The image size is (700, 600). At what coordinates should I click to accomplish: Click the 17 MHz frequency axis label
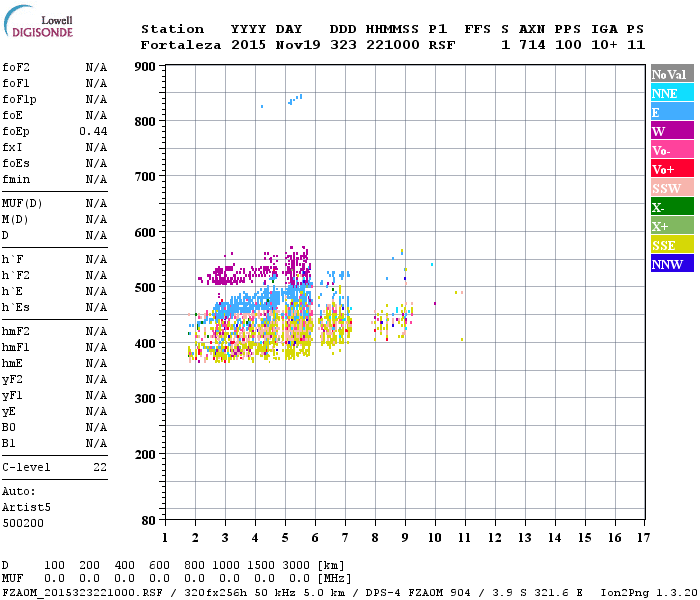pyautogui.click(x=644, y=538)
